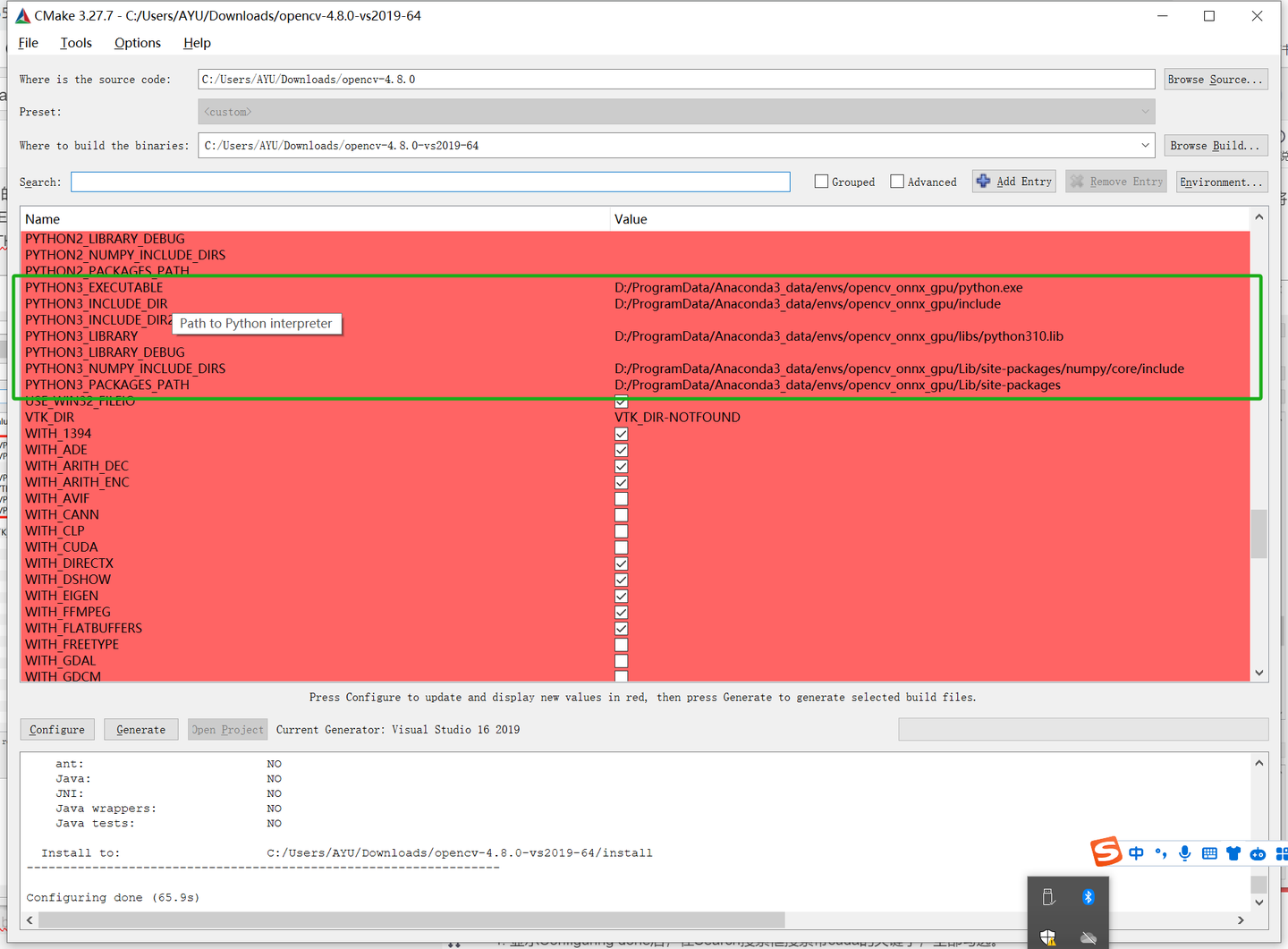The width and height of the screenshot is (1288, 949).
Task: Click the OneDrive cloud icon in the tray
Action: 1089,937
